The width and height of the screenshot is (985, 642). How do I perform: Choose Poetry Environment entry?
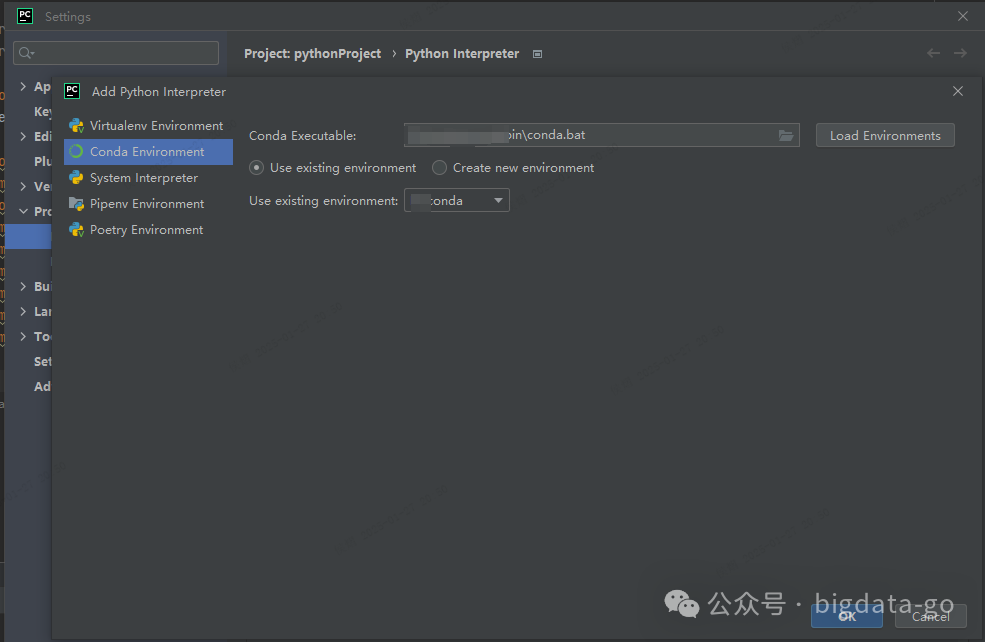pyautogui.click(x=148, y=230)
